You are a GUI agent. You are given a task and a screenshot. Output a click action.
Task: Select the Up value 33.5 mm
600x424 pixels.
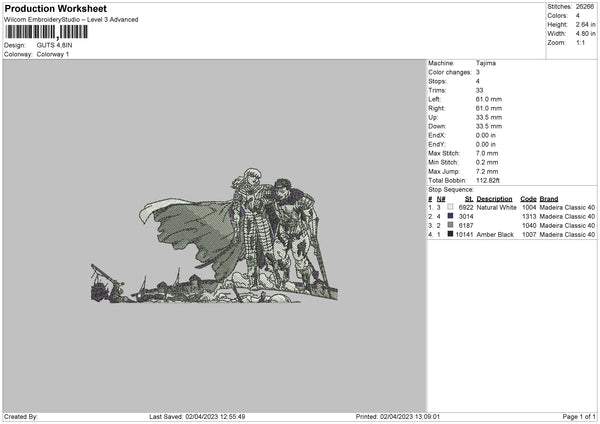click(x=489, y=117)
